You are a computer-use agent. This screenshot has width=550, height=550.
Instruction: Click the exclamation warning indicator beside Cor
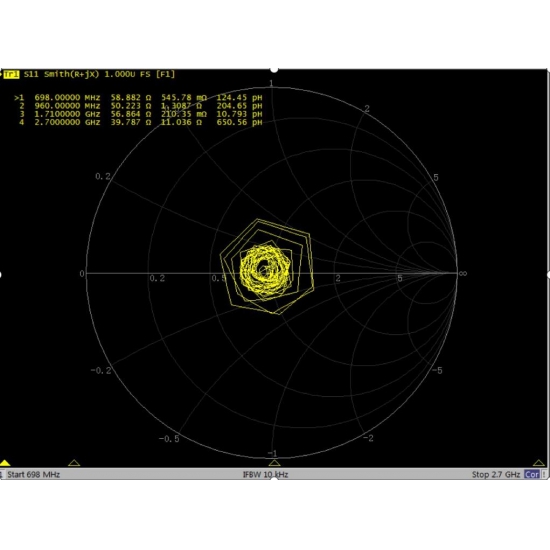coord(544,474)
